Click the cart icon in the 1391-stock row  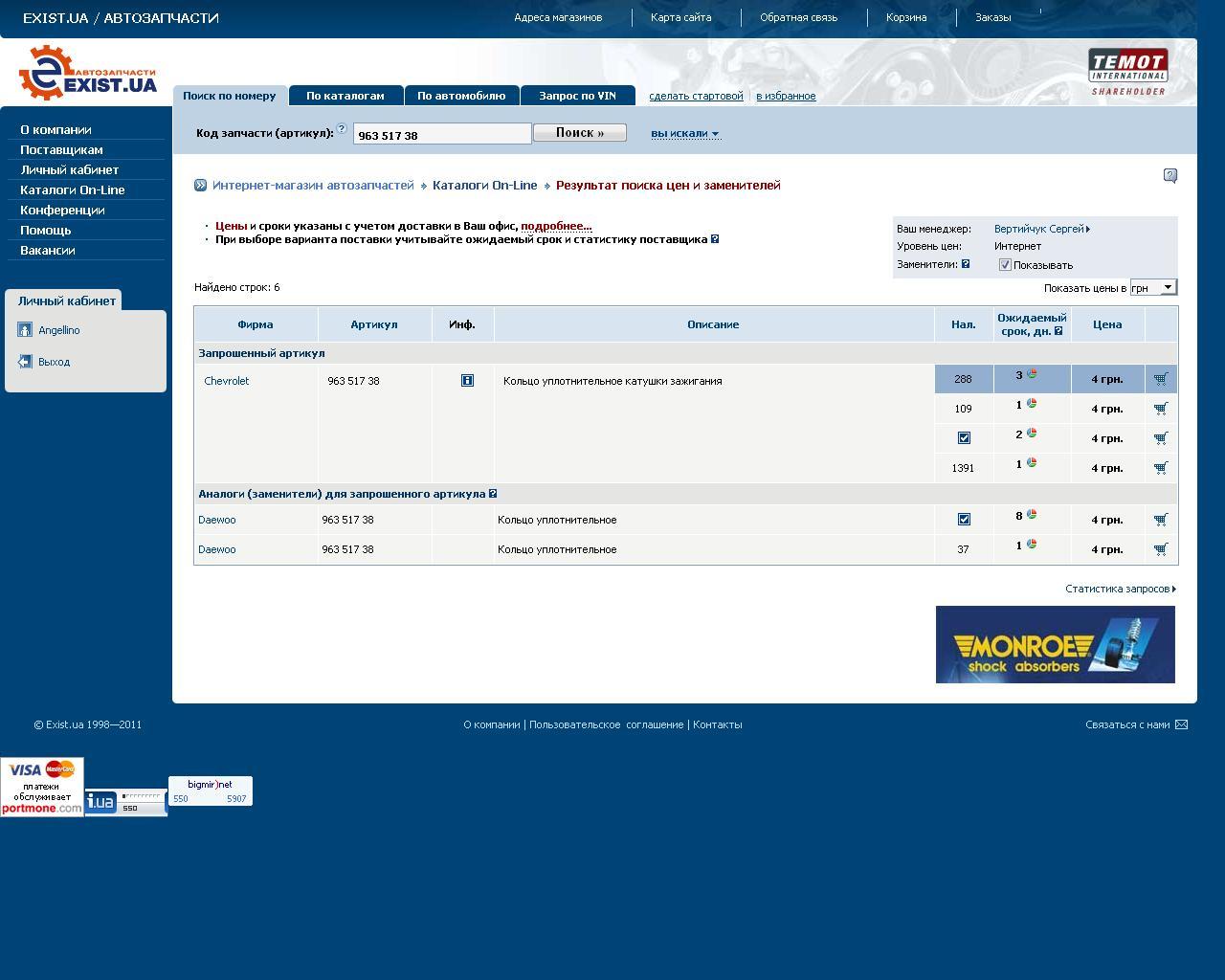point(1161,468)
